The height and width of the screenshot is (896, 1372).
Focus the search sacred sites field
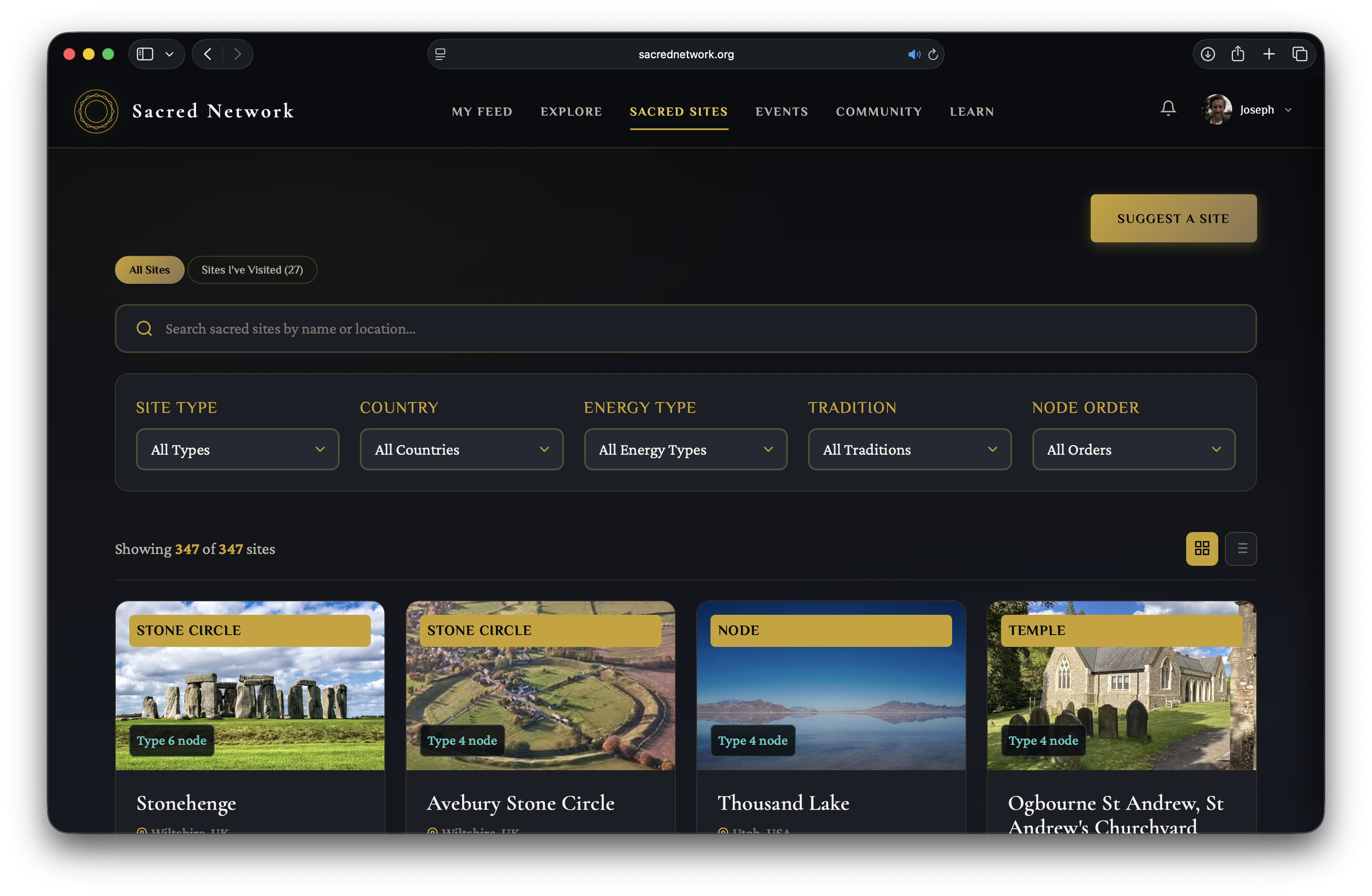tap(686, 329)
